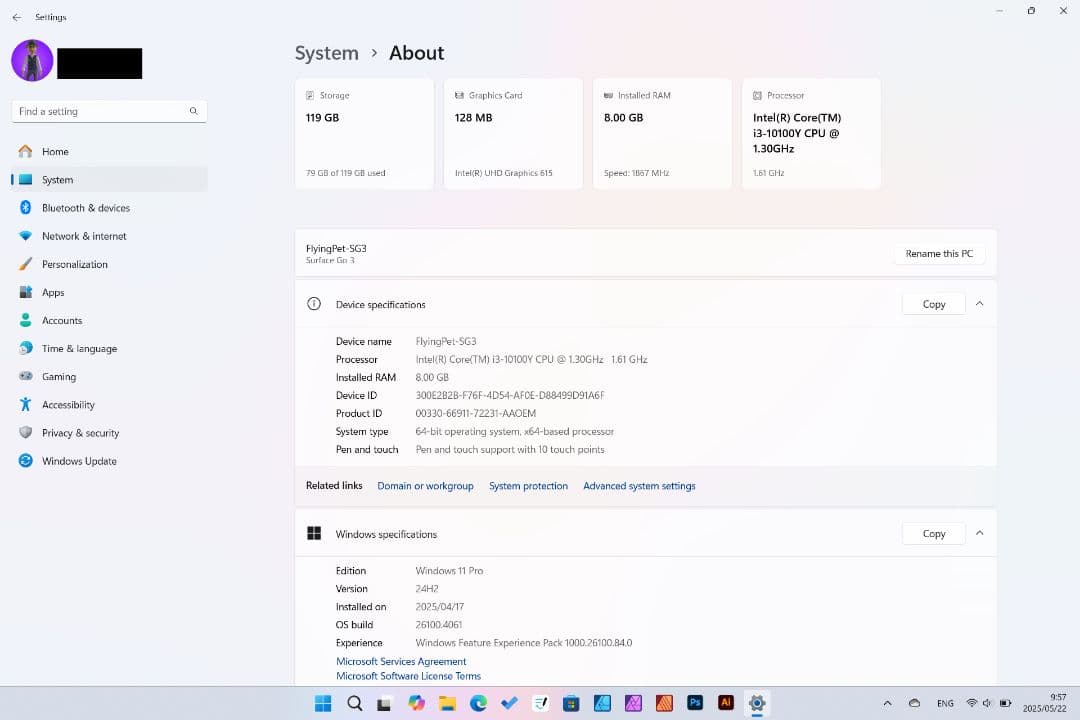Click the Rename this PC button
Viewport: 1080px width, 720px height.
click(x=939, y=254)
